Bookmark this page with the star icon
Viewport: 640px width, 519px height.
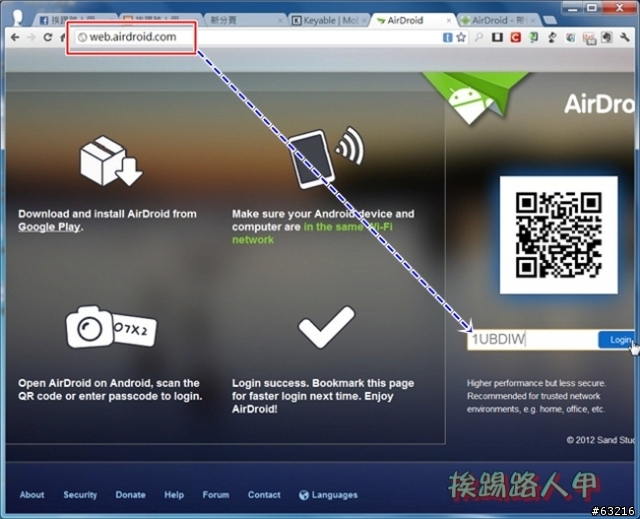coord(461,38)
